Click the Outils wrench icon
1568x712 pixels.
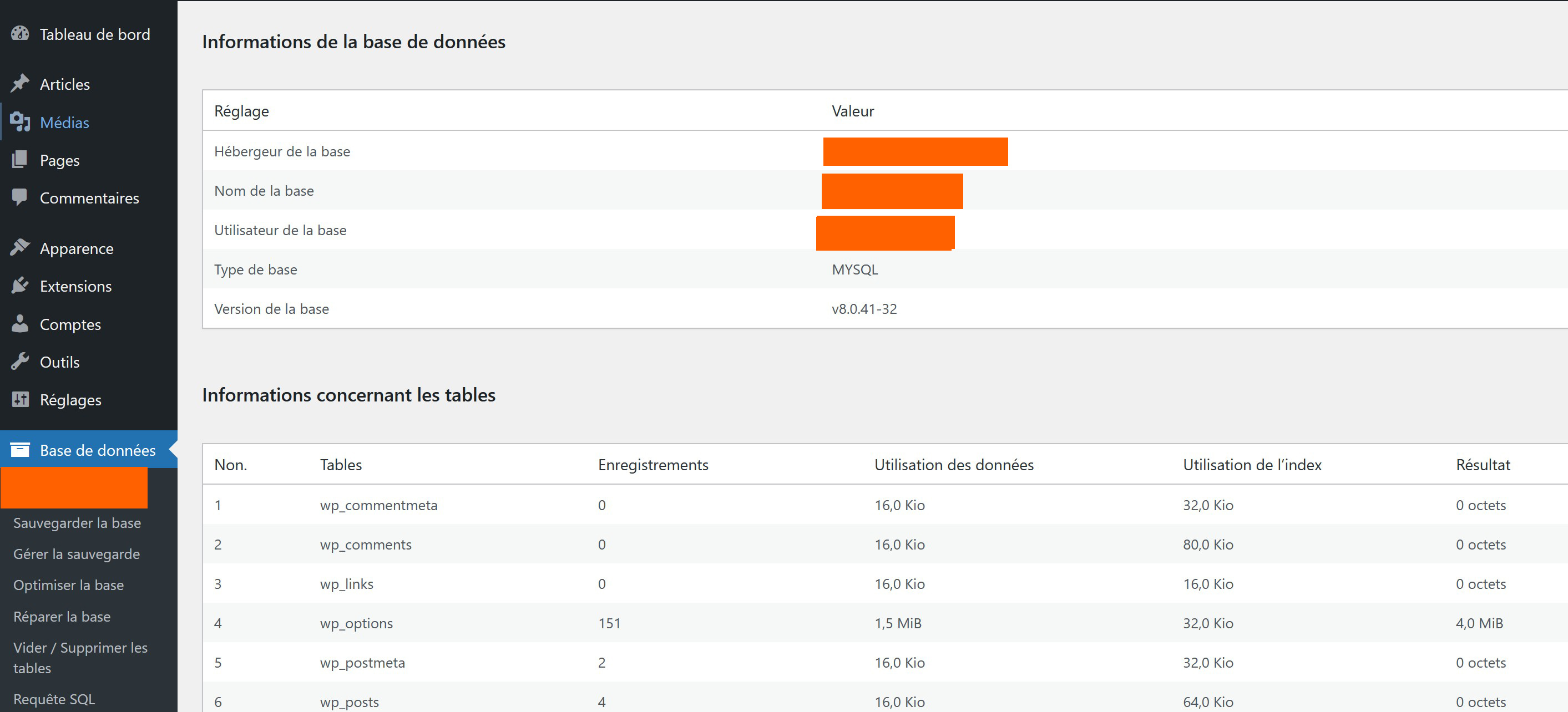[x=20, y=362]
